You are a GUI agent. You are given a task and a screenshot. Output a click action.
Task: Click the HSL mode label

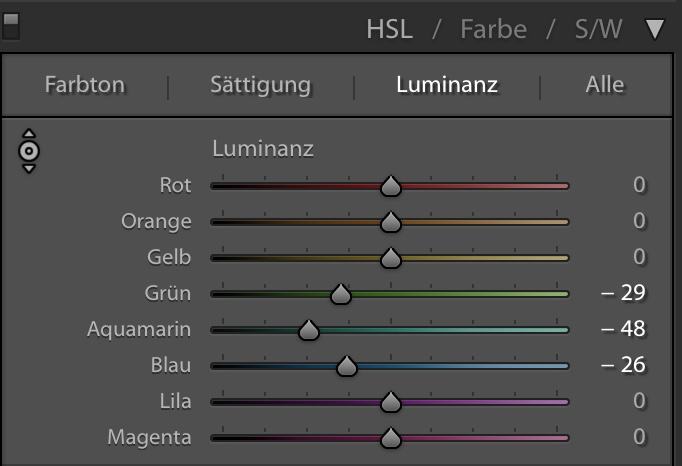[389, 29]
